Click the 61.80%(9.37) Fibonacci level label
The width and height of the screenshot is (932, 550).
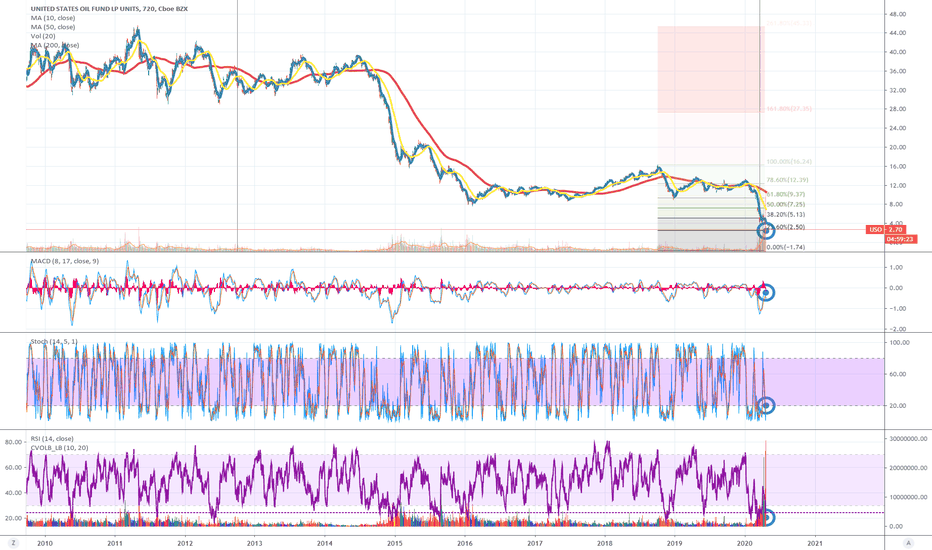tap(786, 194)
